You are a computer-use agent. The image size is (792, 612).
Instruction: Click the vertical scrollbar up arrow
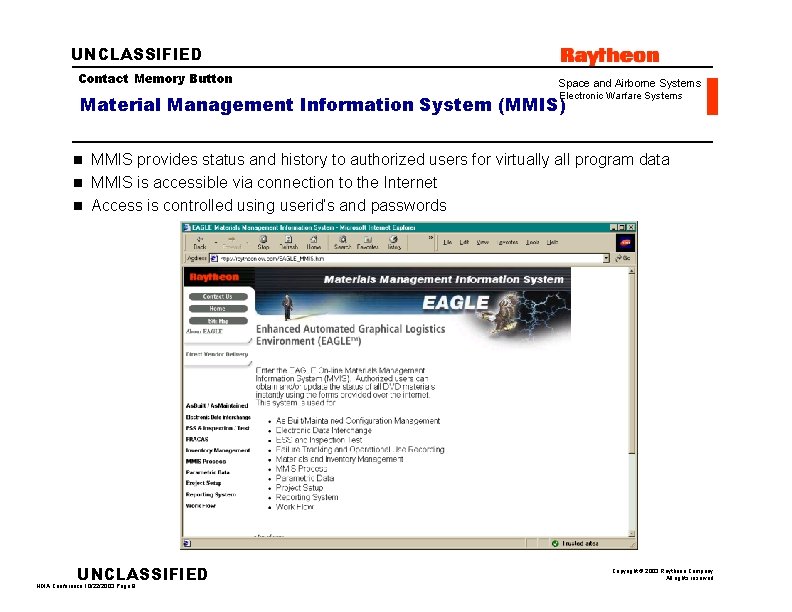[x=631, y=272]
